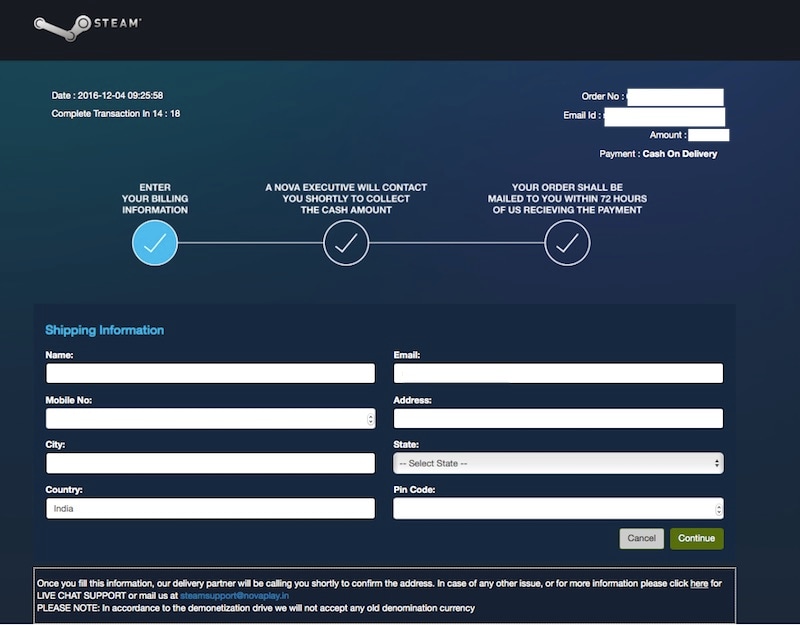
Task: Click the 'A NOVA EXECUTIVE WILL CONTACT' step label
Action: point(346,198)
